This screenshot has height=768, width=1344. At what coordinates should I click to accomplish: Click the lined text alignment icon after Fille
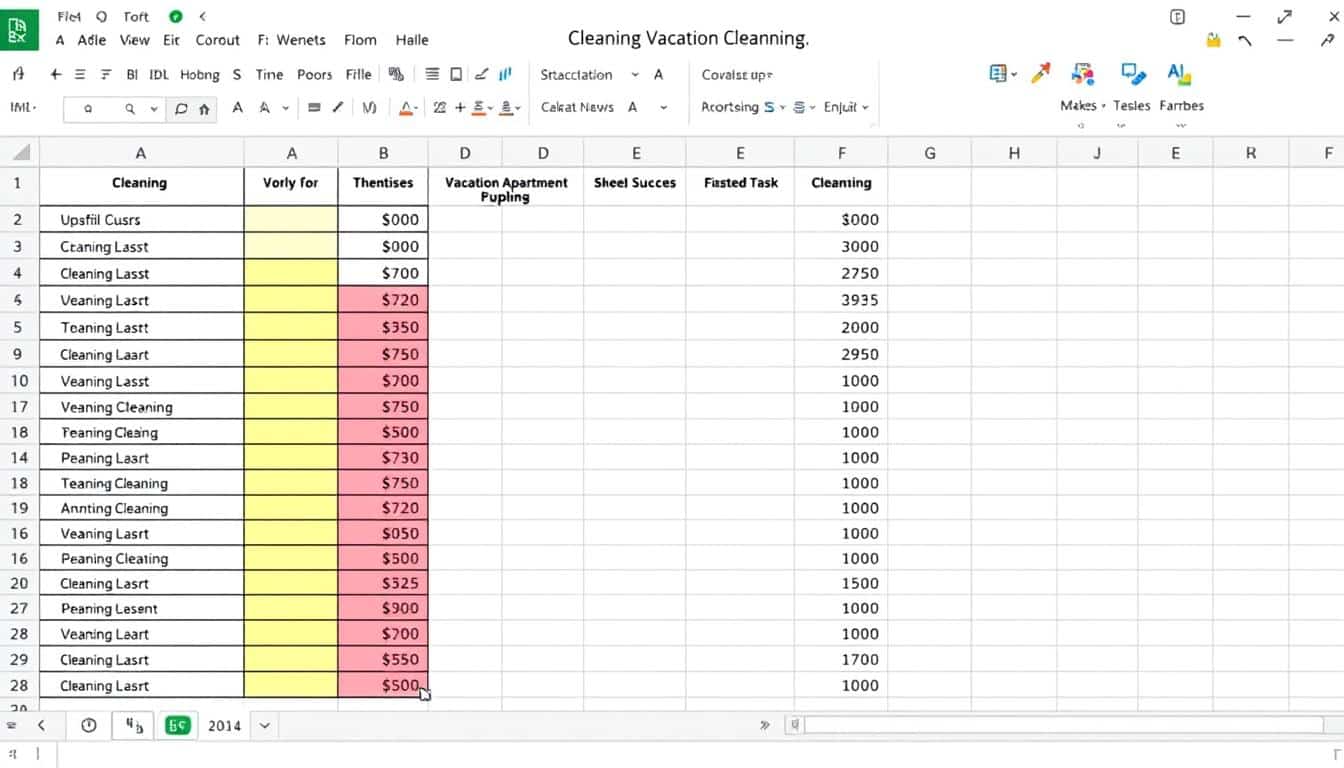pos(432,74)
